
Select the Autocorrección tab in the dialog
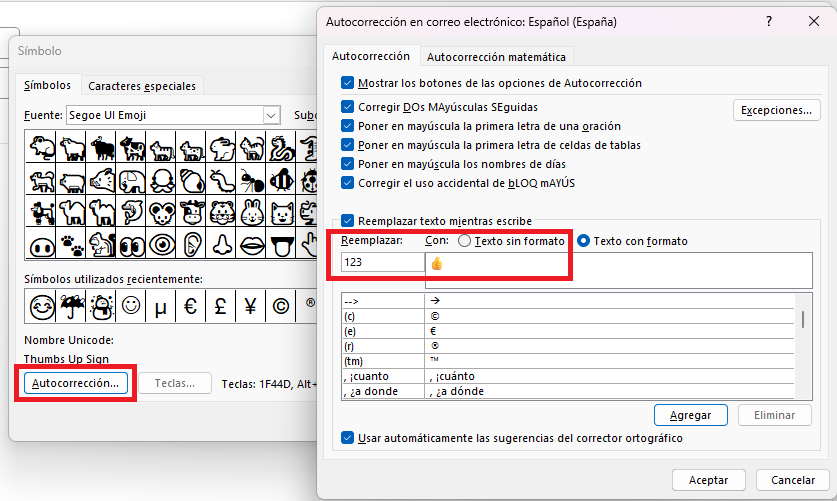click(371, 56)
